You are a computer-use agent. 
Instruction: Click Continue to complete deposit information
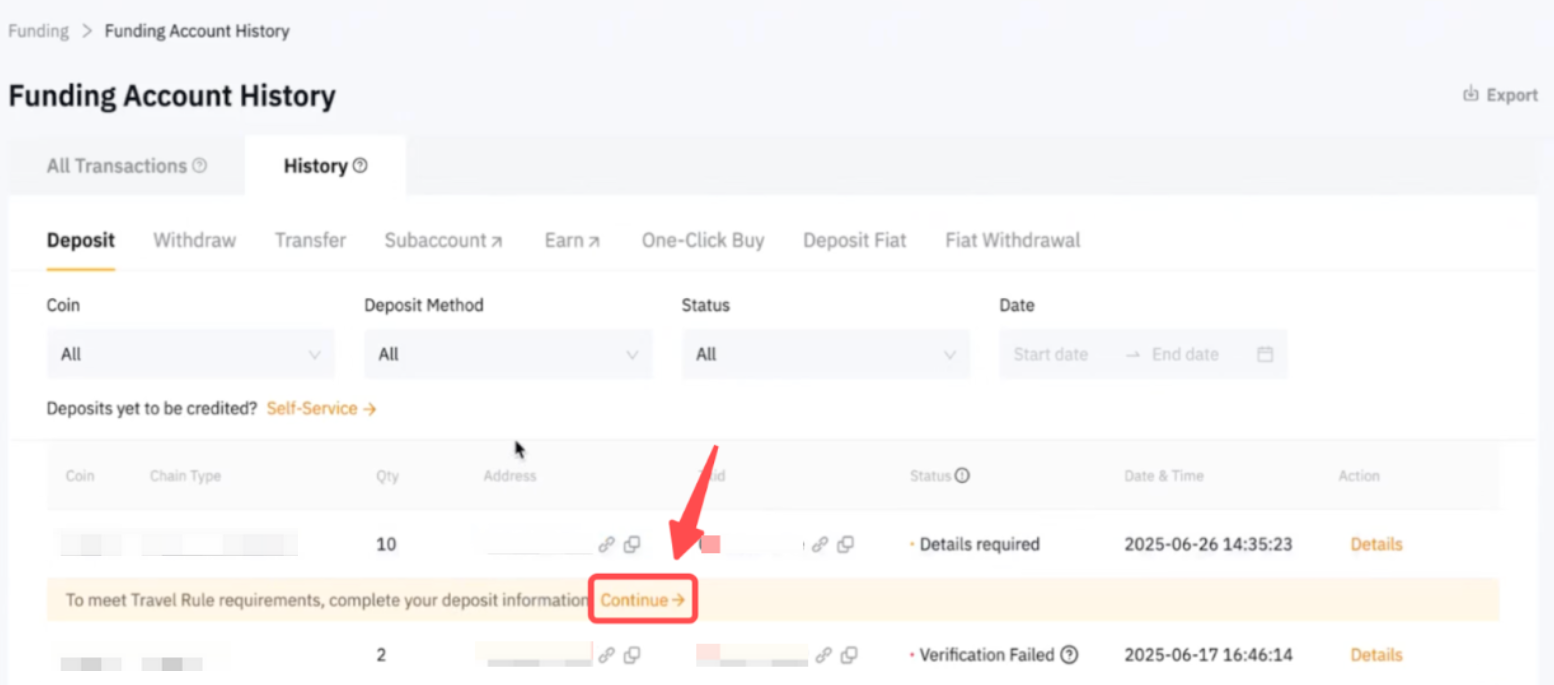(x=642, y=600)
